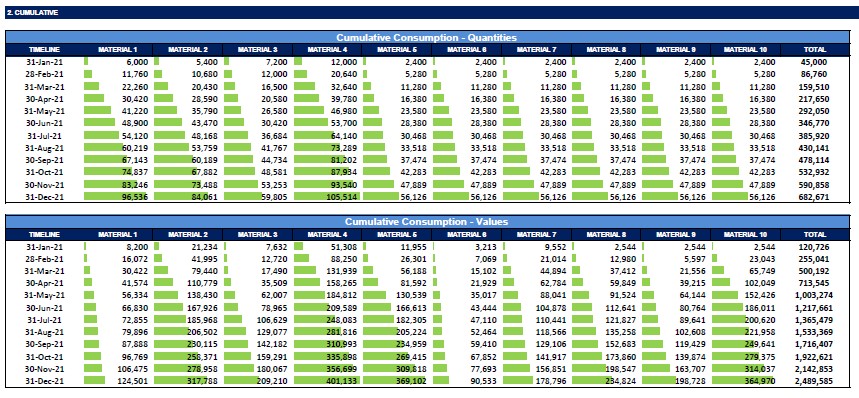Select the 30-Jun-21 total cell 346,770
The image size is (859, 398).
click(x=814, y=123)
